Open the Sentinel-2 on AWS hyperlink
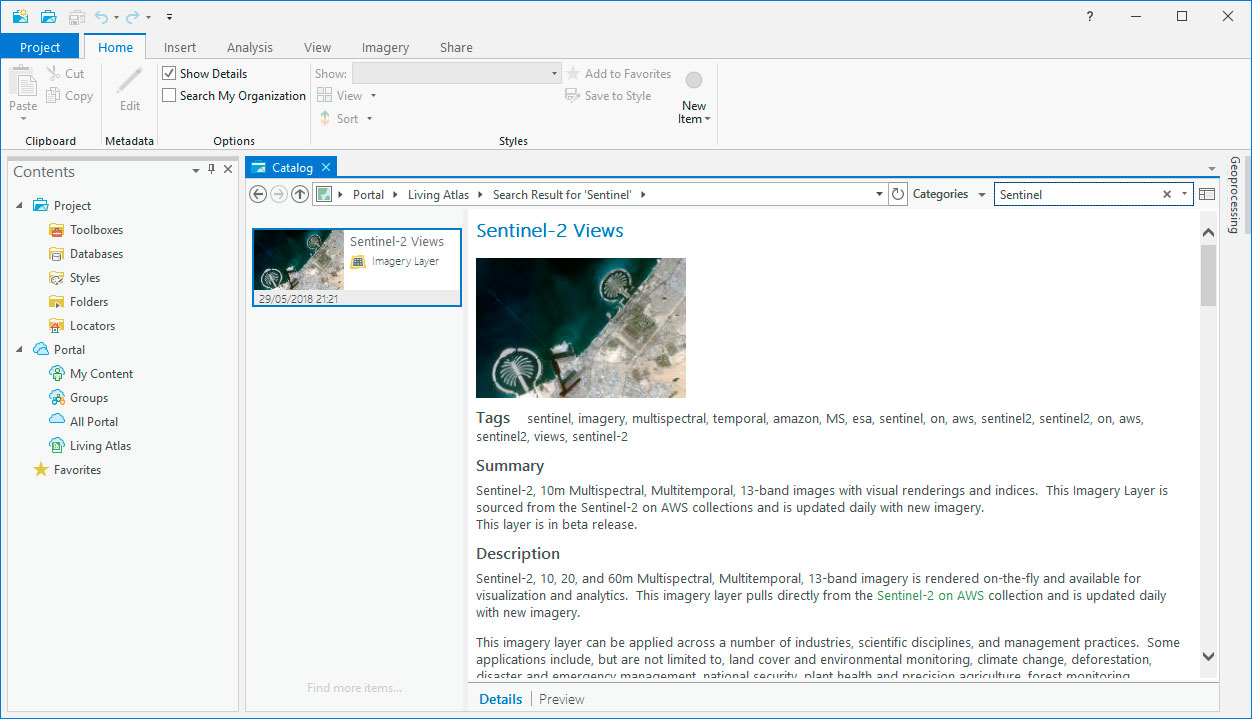 click(930, 596)
